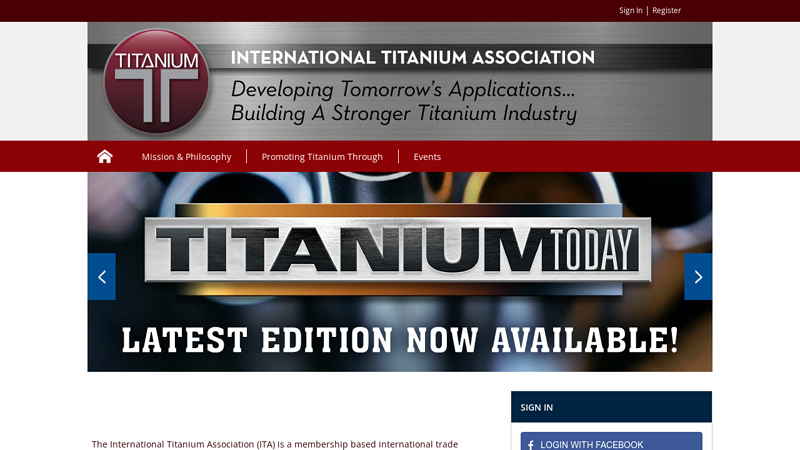Advance carousel with the right arrow

coord(698,277)
